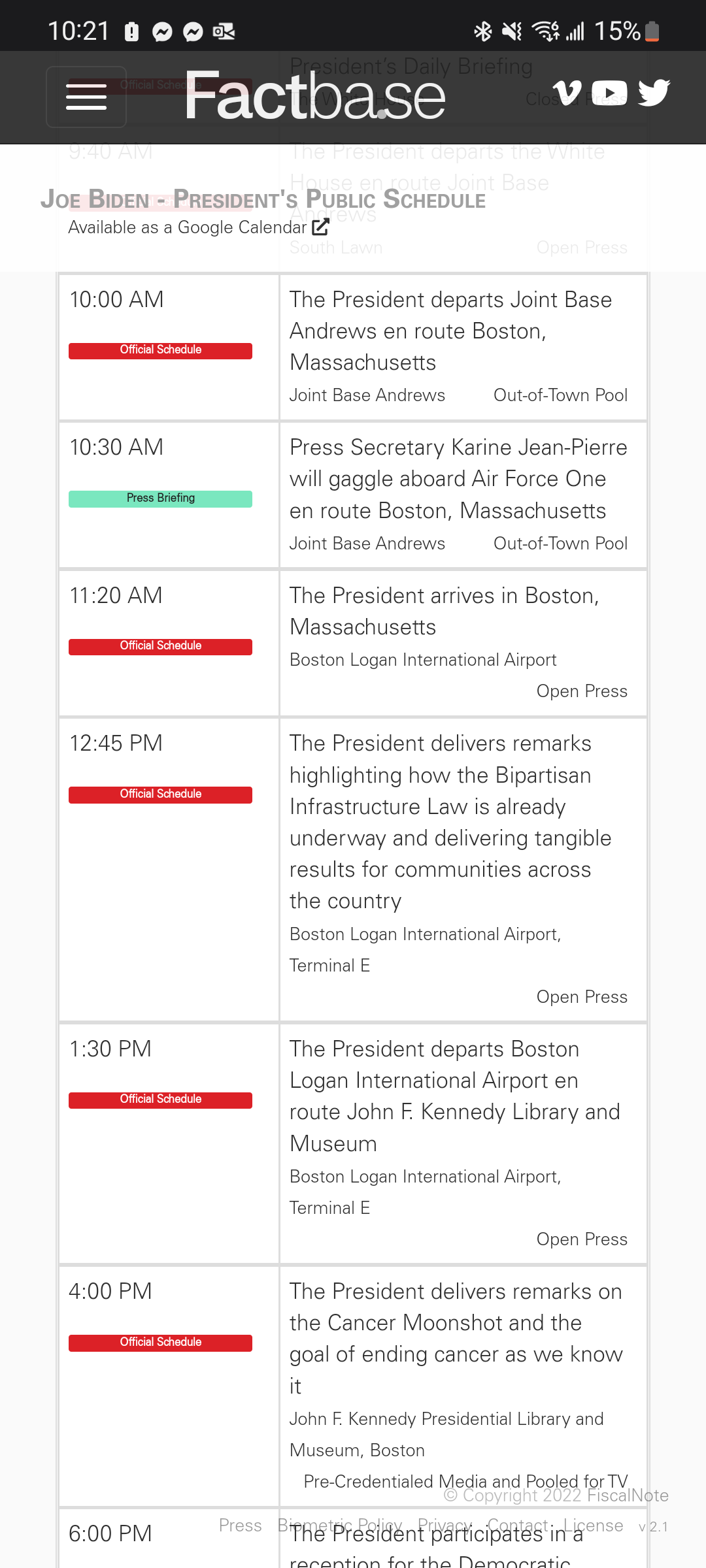Open Available as a Google Calendar link
The height and width of the screenshot is (1568, 706).
187,227
